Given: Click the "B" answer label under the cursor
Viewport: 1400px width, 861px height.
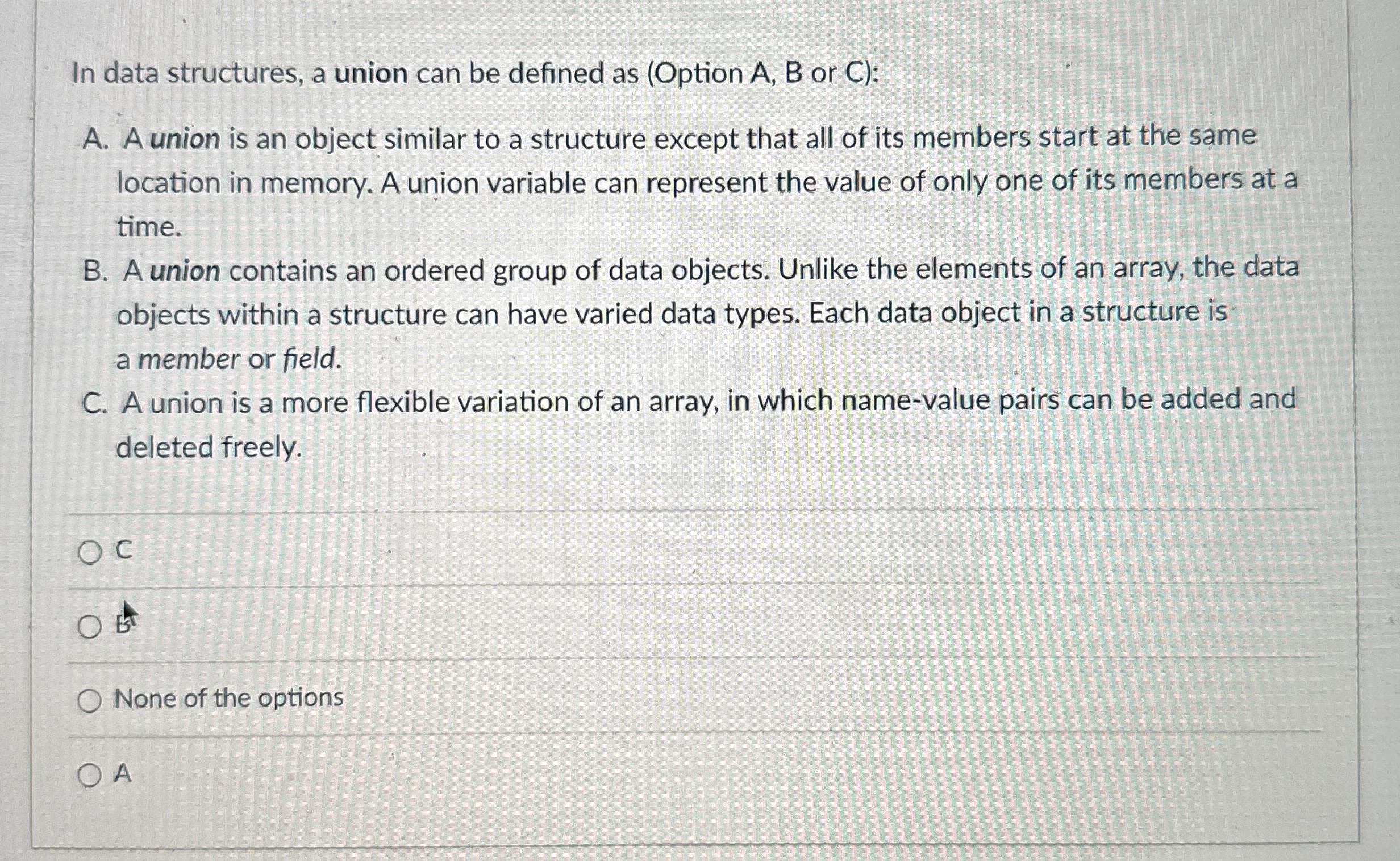Looking at the screenshot, I should tap(123, 625).
